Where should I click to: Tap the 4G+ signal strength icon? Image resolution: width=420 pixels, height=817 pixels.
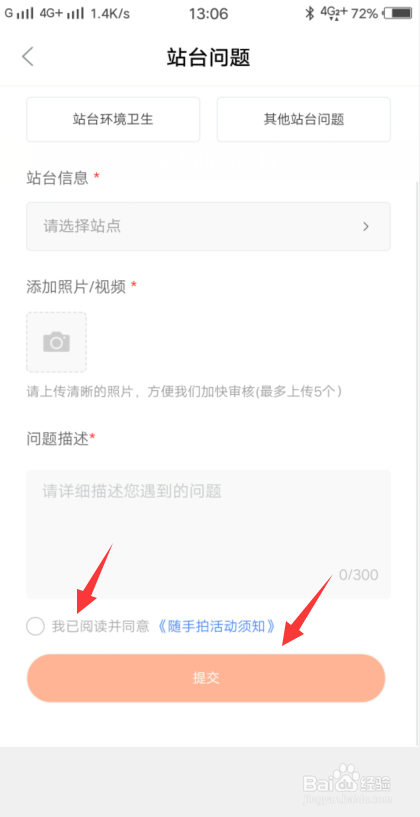[63, 14]
